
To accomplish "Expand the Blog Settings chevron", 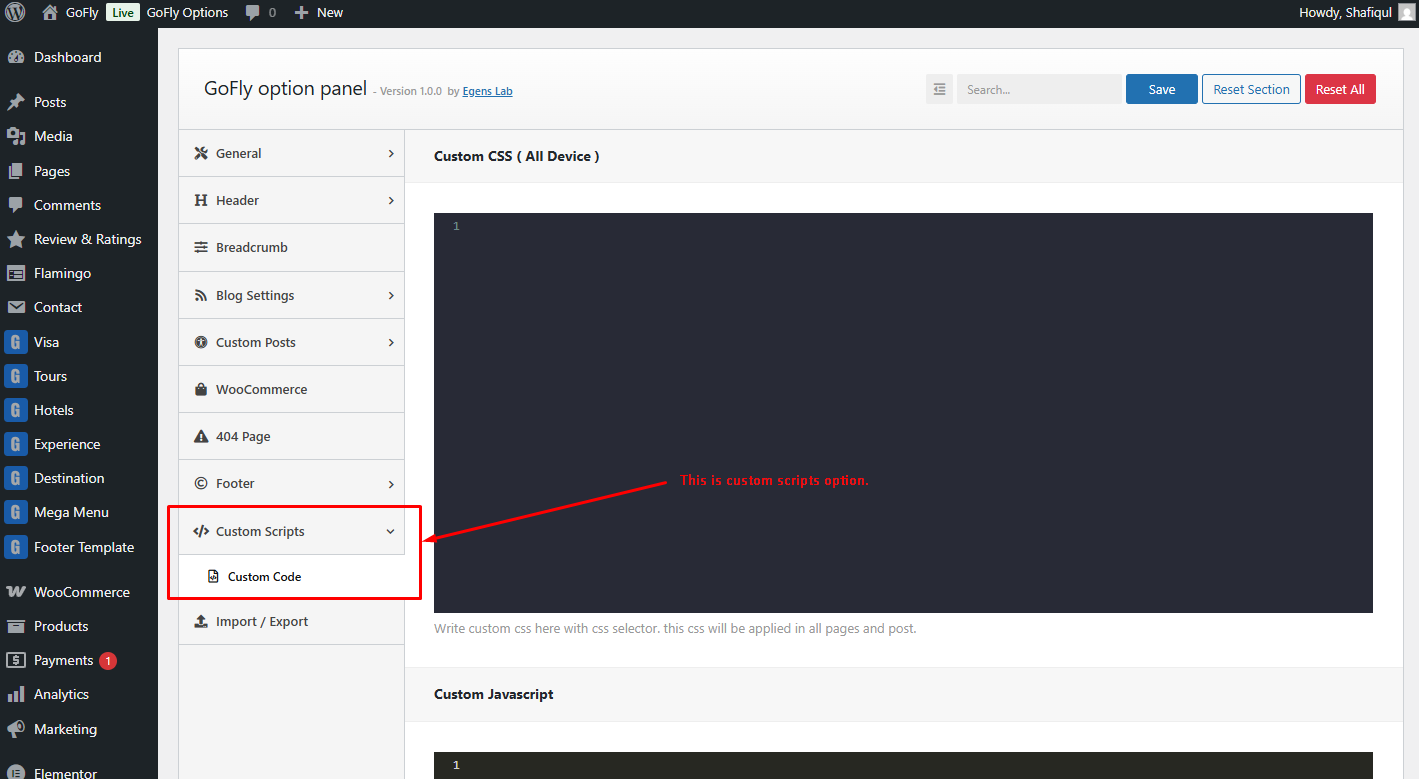I will 391,295.
